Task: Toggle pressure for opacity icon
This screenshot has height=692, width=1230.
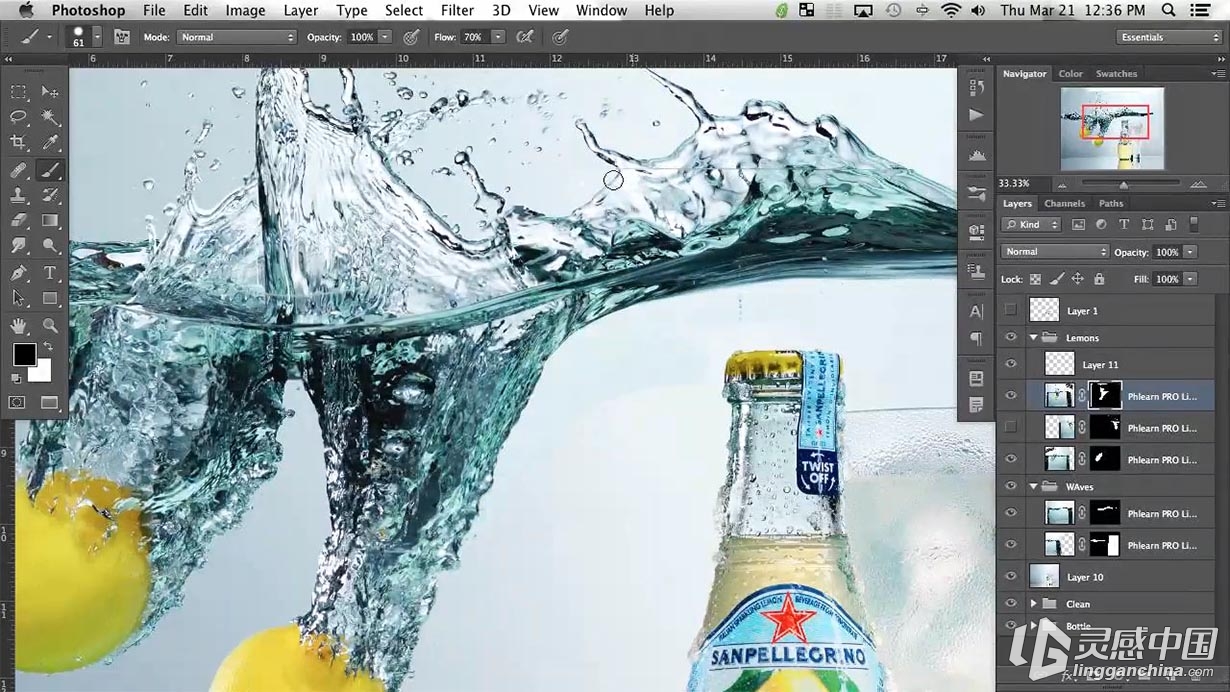Action: [x=410, y=37]
